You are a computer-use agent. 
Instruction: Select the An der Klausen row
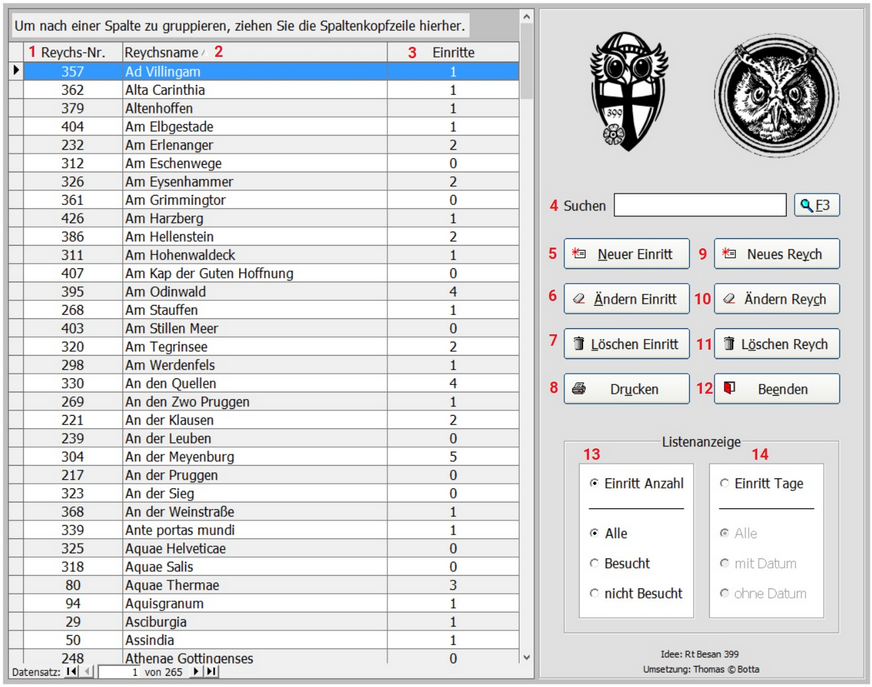coord(271,420)
